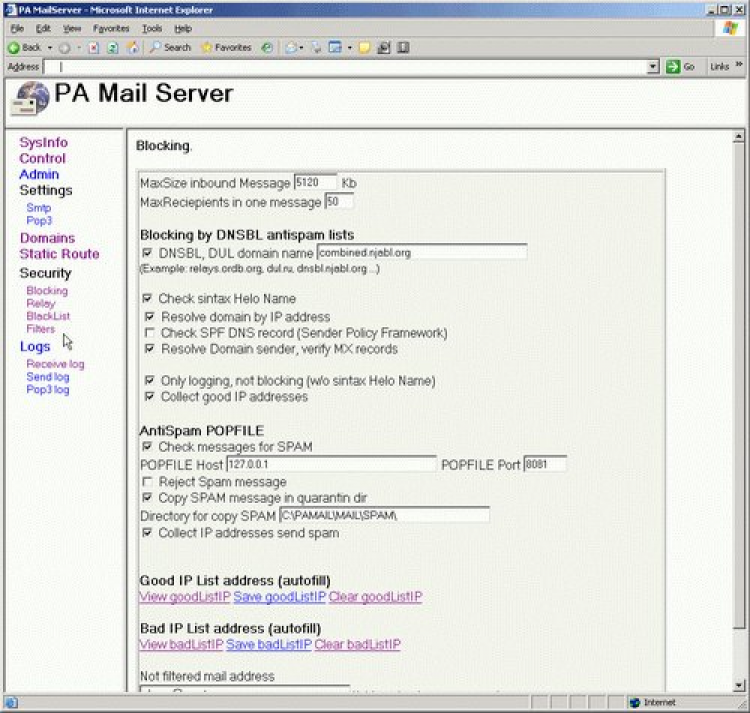Toggle Check messages for SPAM checkbox
This screenshot has height=713, width=750.
pos(147,447)
